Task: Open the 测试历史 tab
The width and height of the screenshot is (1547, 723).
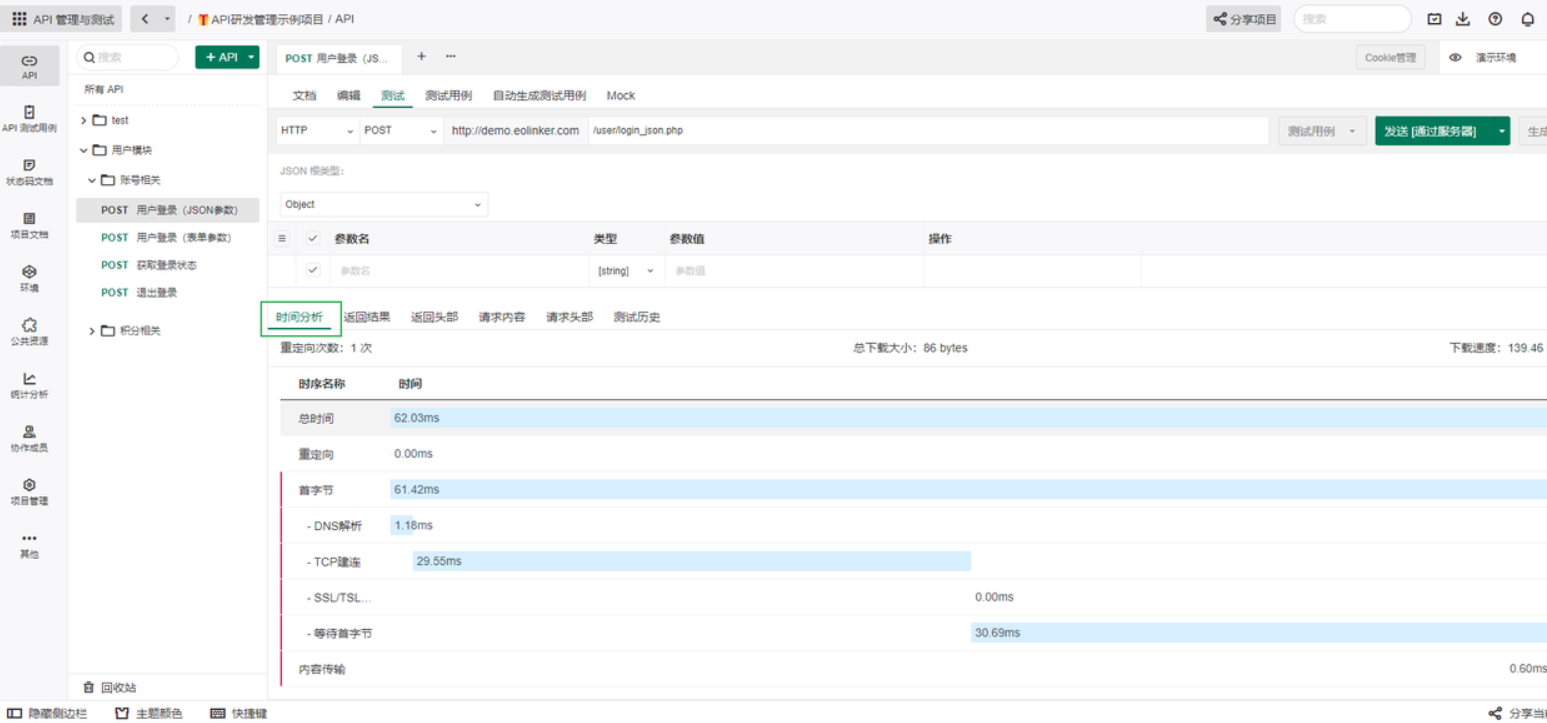Action: point(637,317)
